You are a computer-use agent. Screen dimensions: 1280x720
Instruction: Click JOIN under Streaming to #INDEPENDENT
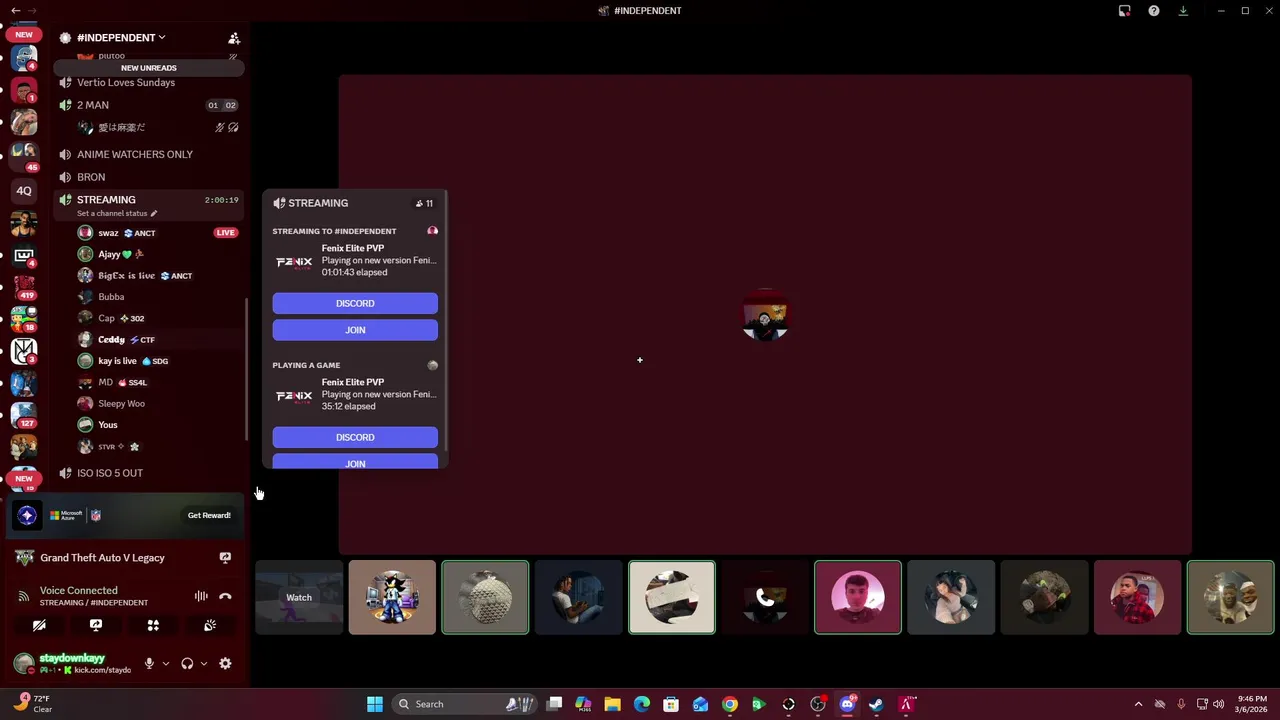tap(355, 330)
